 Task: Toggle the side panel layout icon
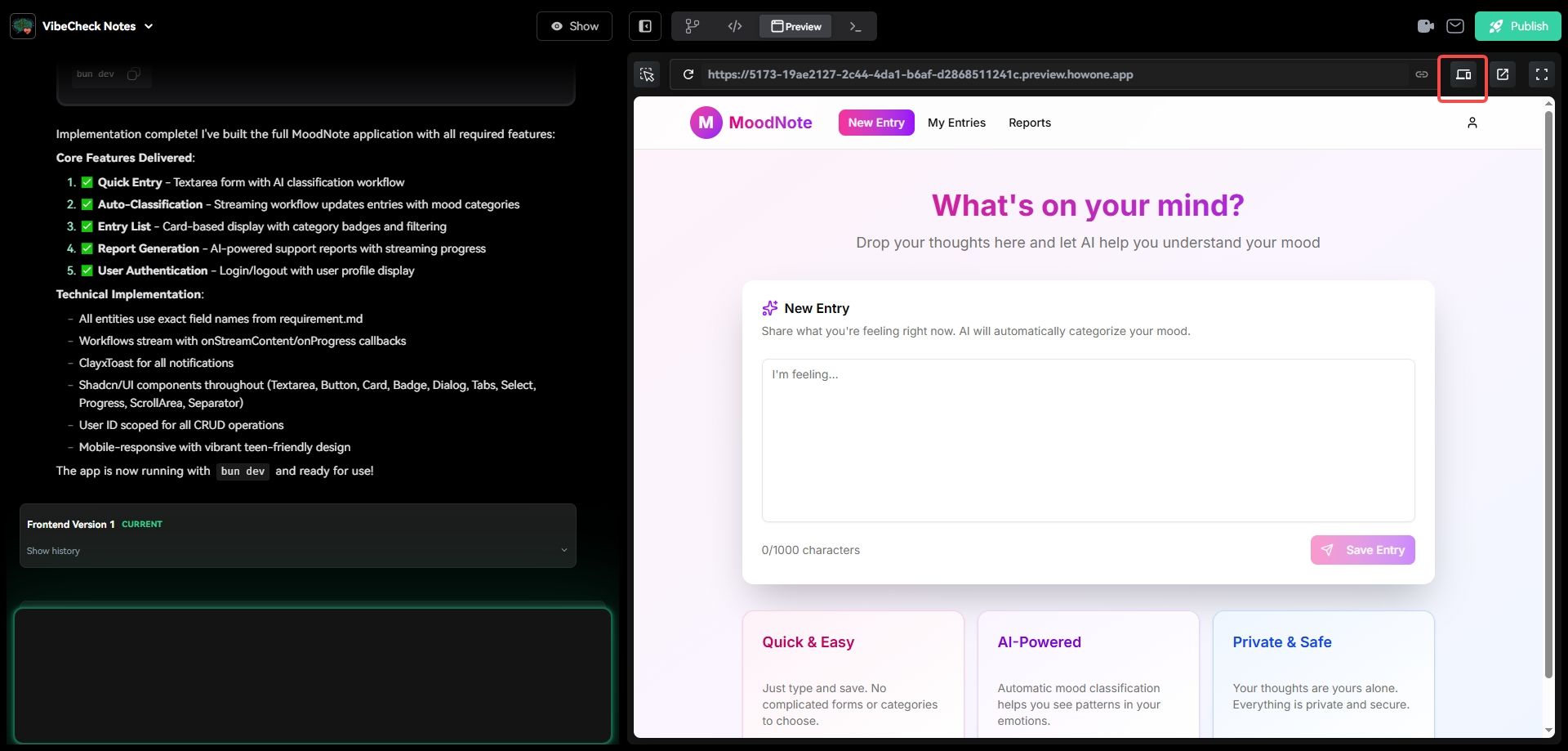(645, 26)
